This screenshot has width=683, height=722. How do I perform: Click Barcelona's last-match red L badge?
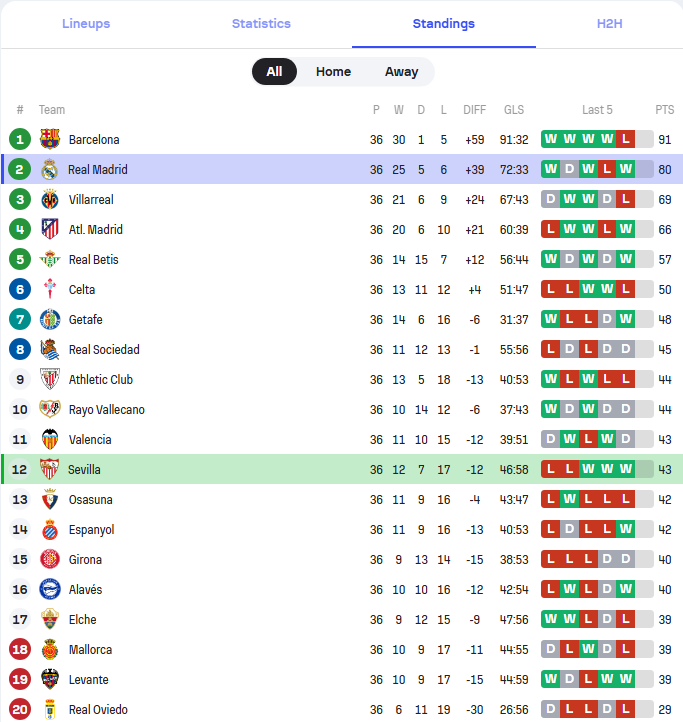pyautogui.click(x=625, y=139)
